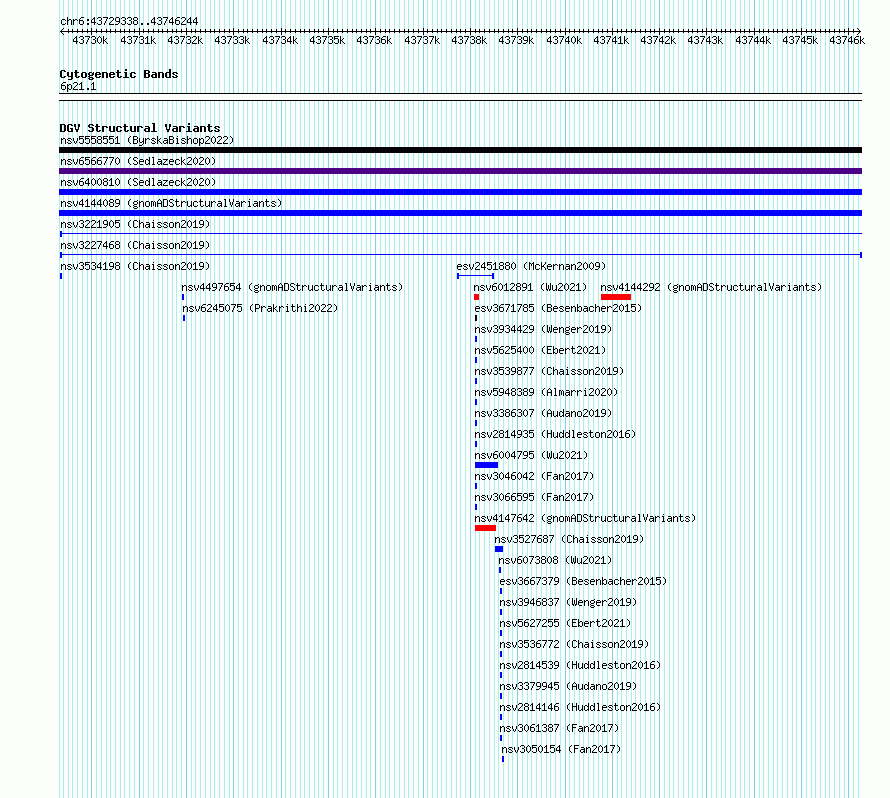Screen dimensions: 890x798
Task: Open nsv6400810 (Sedlazeck2020) label
Action: coord(138,182)
